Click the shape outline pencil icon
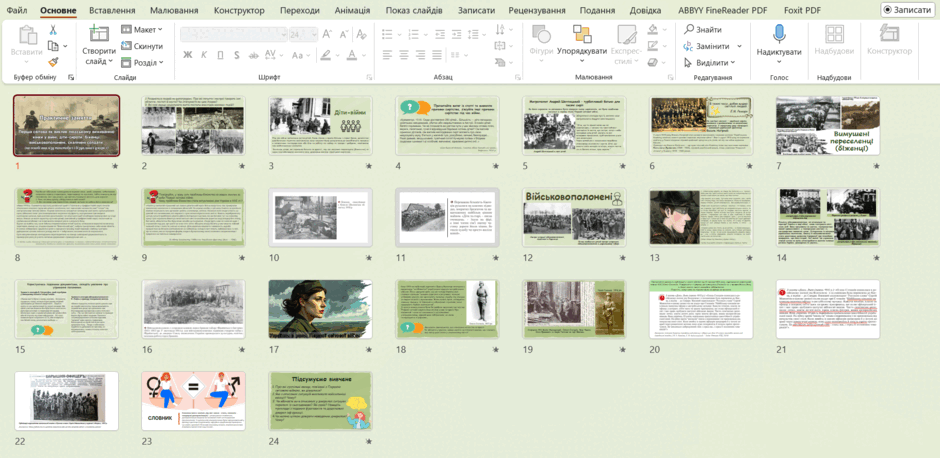Viewport: 940px width, 458px height. 653,46
